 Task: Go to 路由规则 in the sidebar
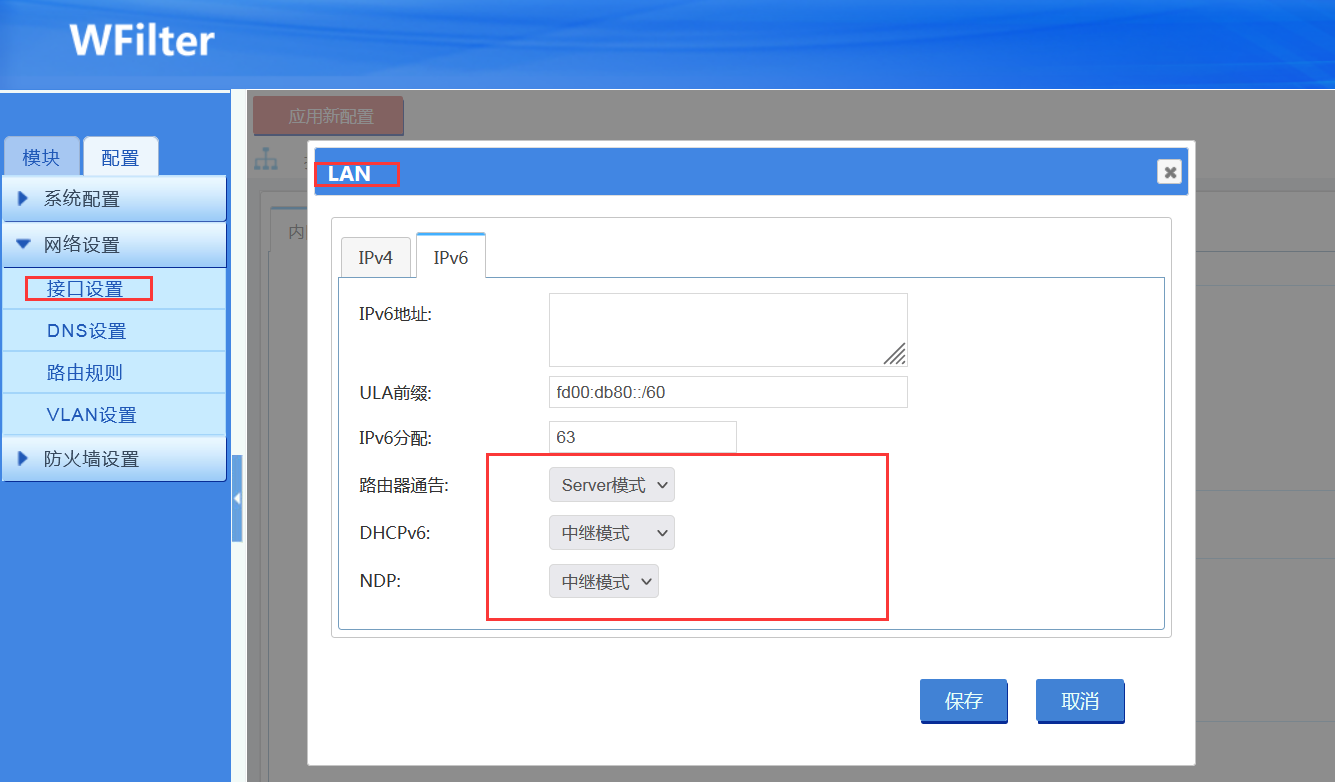click(x=85, y=373)
